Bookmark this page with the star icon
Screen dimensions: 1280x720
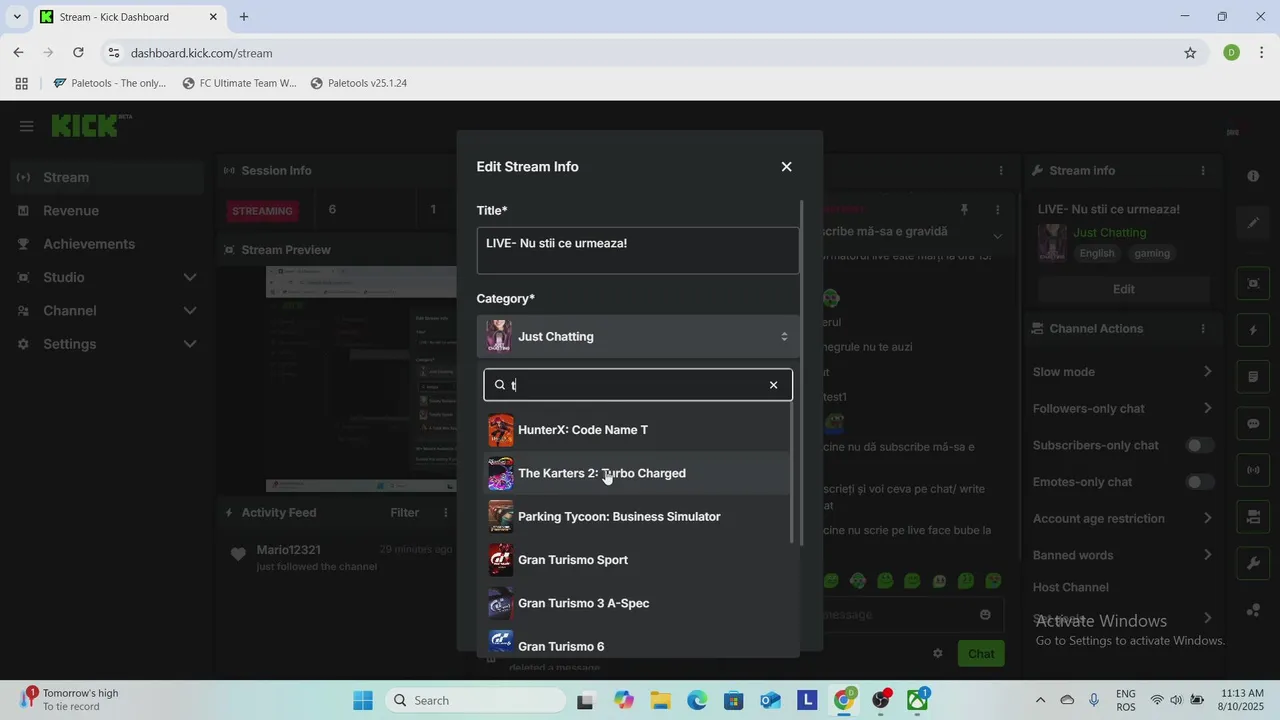pos(1190,53)
